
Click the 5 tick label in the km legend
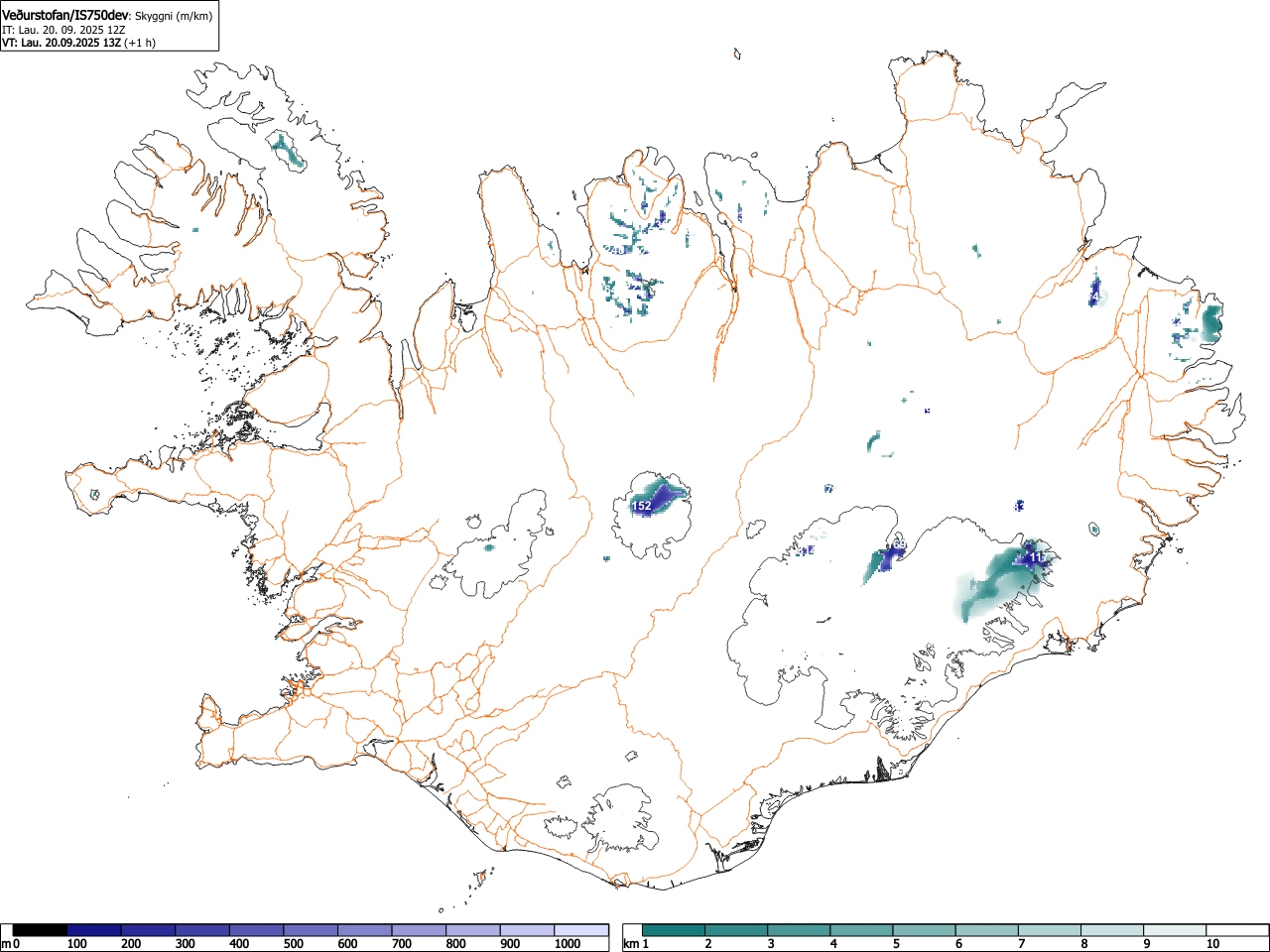click(x=896, y=944)
